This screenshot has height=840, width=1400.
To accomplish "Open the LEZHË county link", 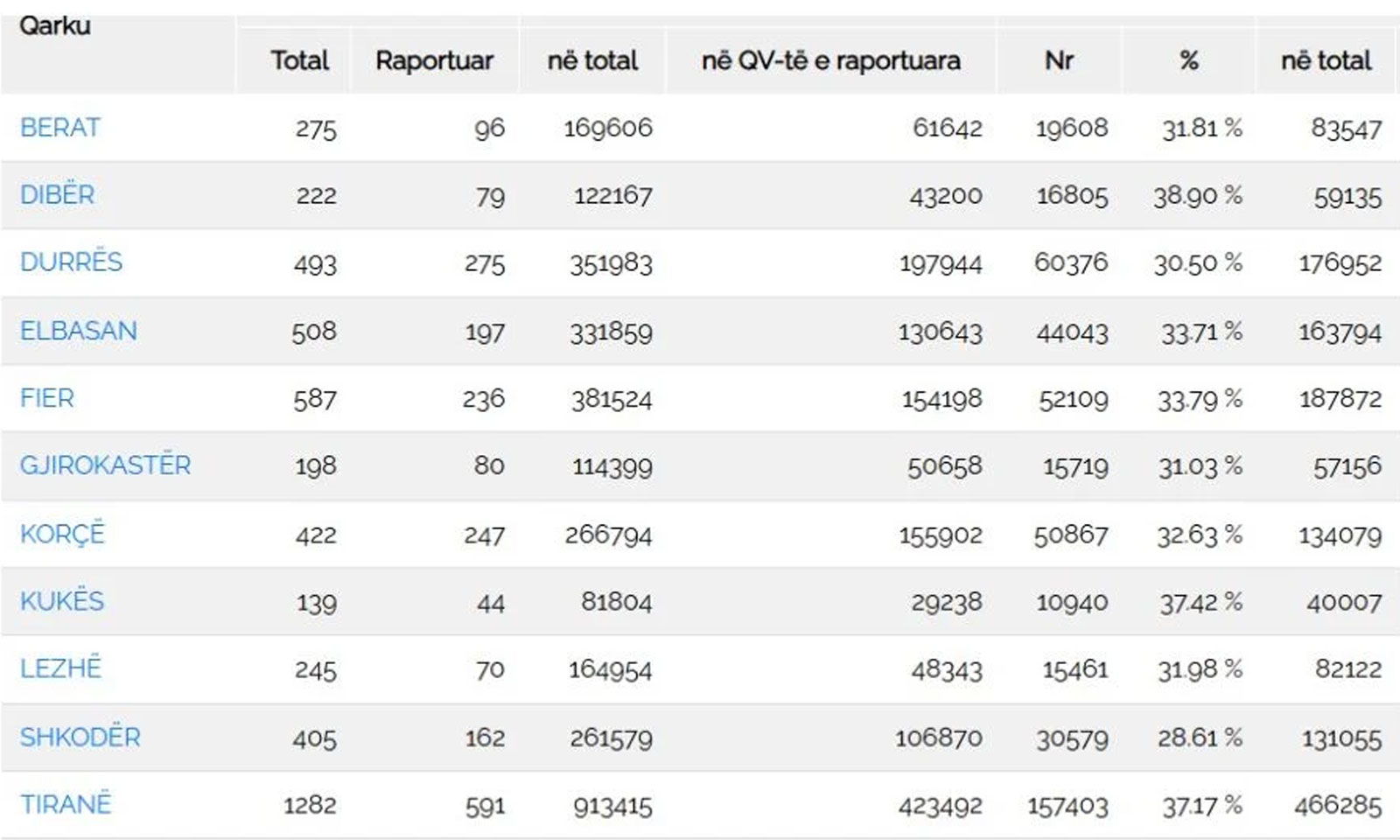I will 61,668.
